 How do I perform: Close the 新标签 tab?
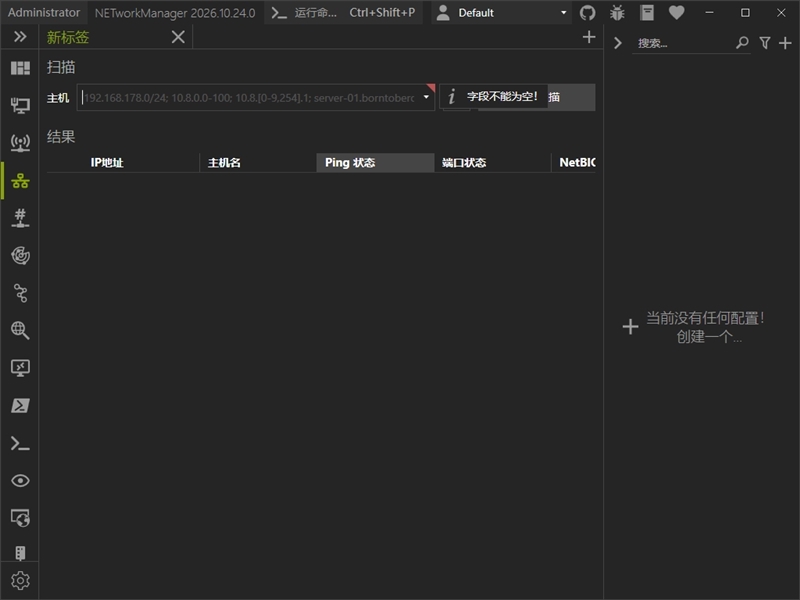pyautogui.click(x=178, y=37)
